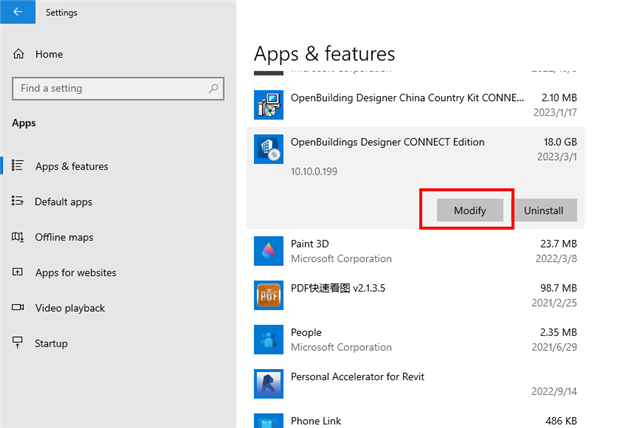
Task: Open Home in Settings sidebar
Action: [x=48, y=54]
